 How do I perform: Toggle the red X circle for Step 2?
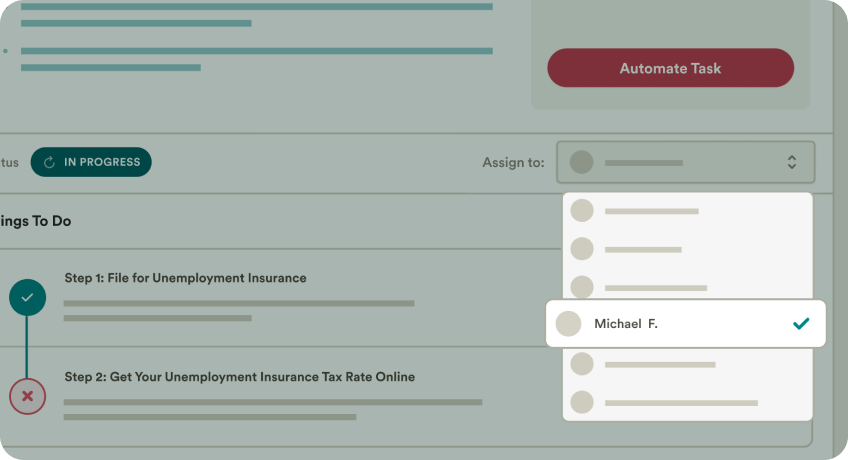pos(27,396)
